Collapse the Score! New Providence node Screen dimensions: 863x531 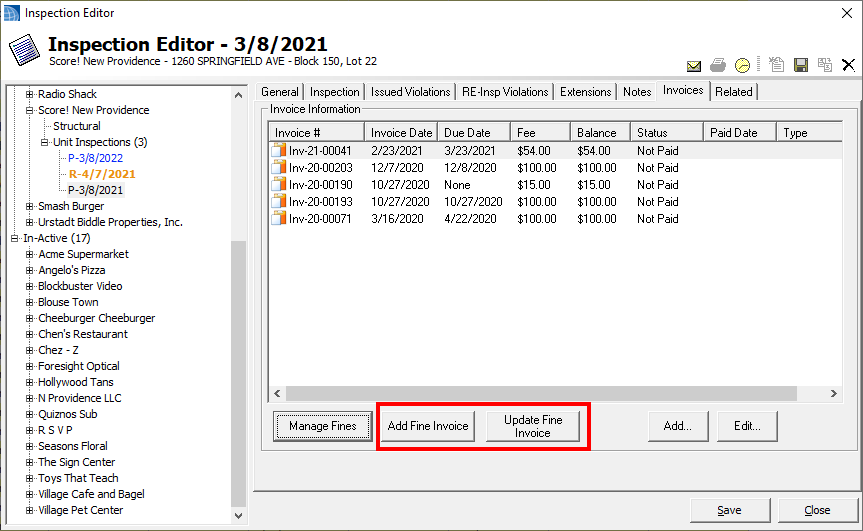tap(30, 110)
